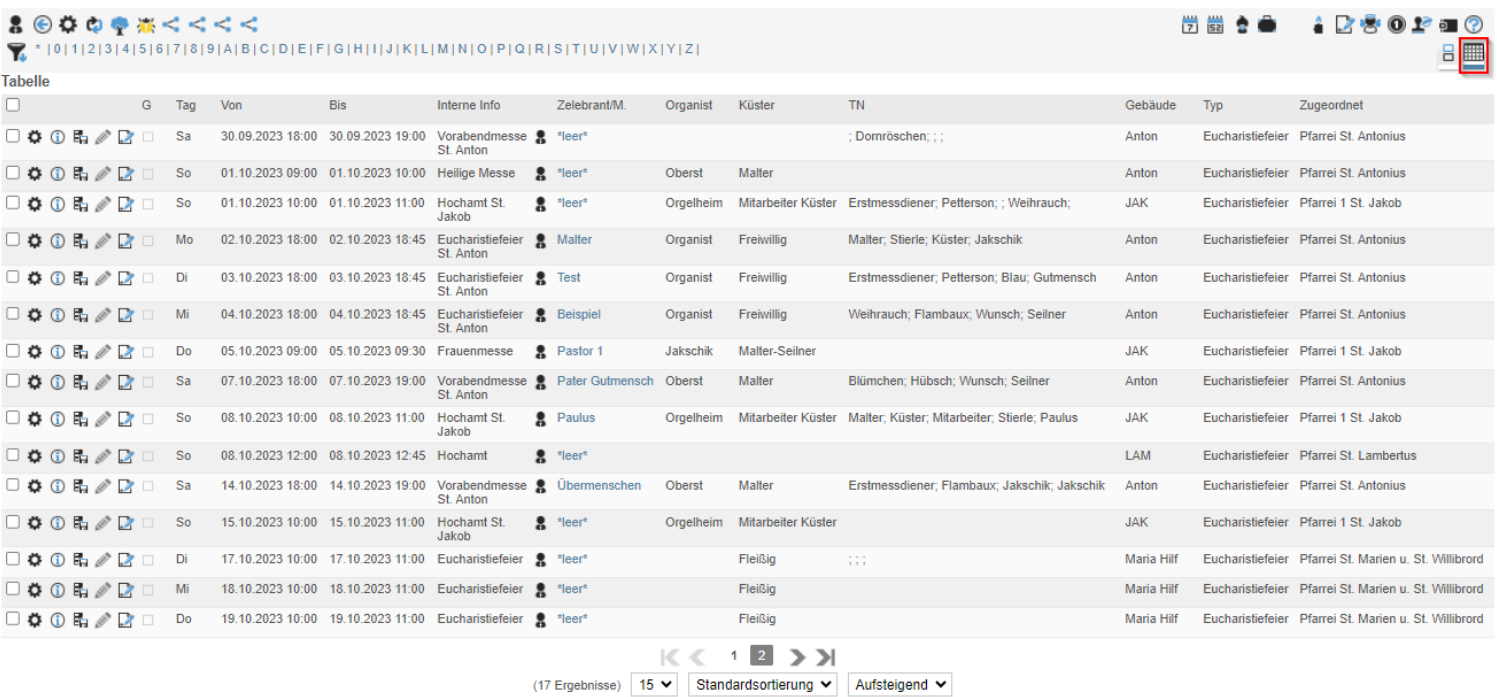
Task: Click gear icon in the Frauenmesse row
Action: point(34,352)
